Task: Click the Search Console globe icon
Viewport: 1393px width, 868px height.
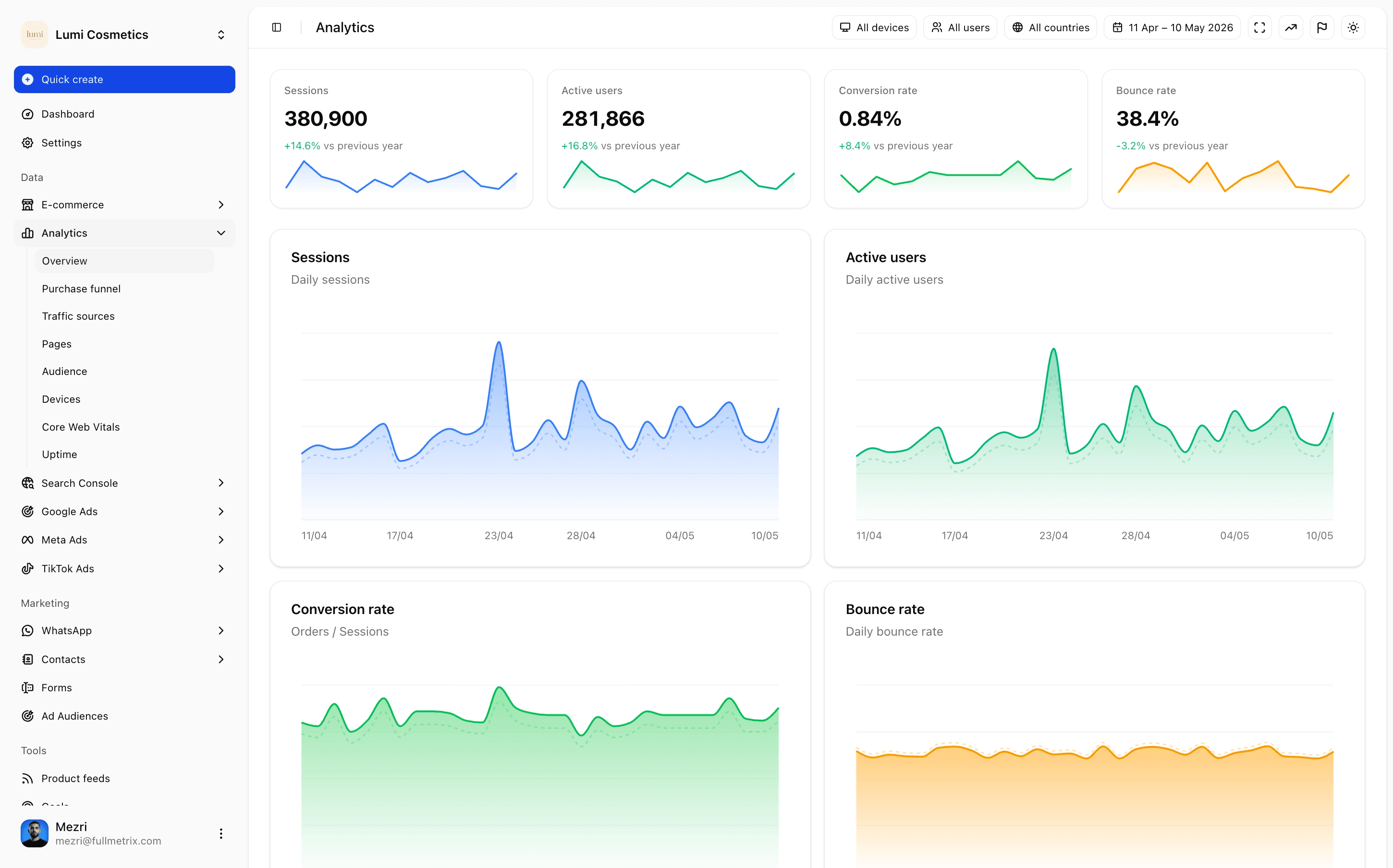Action: point(27,483)
